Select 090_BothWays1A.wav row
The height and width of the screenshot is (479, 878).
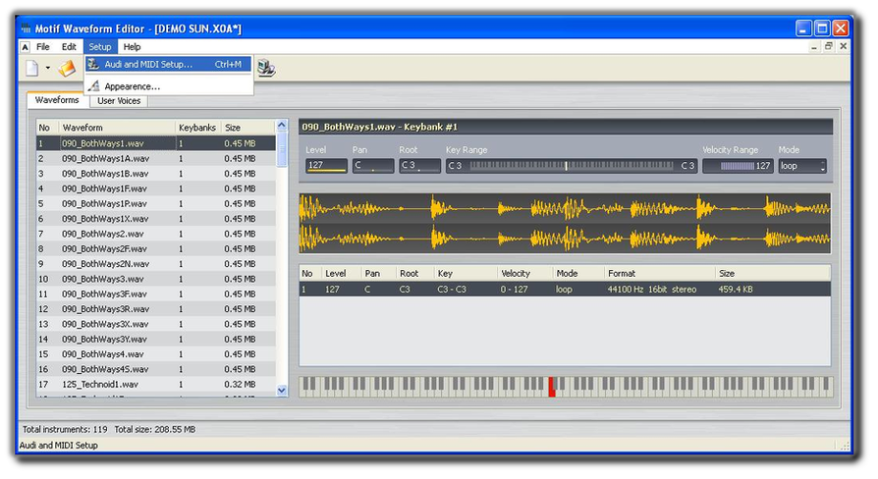[156, 159]
